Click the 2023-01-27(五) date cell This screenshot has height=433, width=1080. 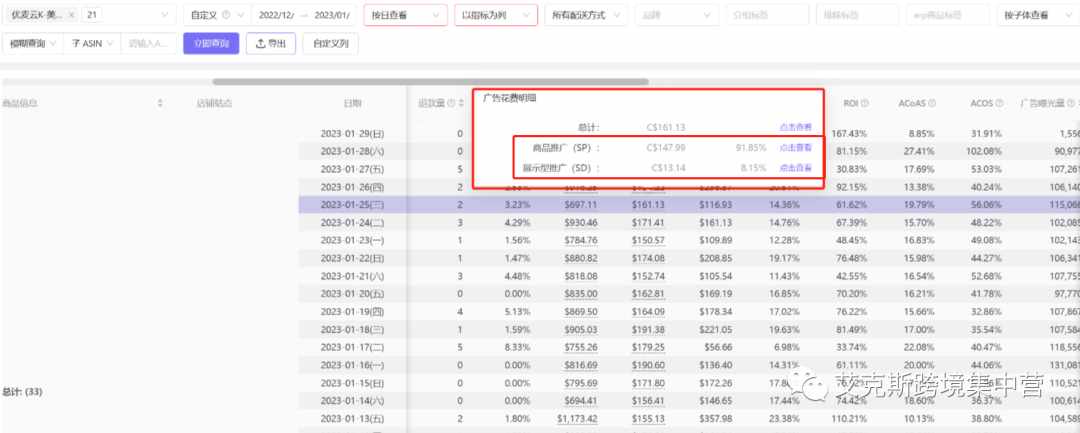[352, 169]
